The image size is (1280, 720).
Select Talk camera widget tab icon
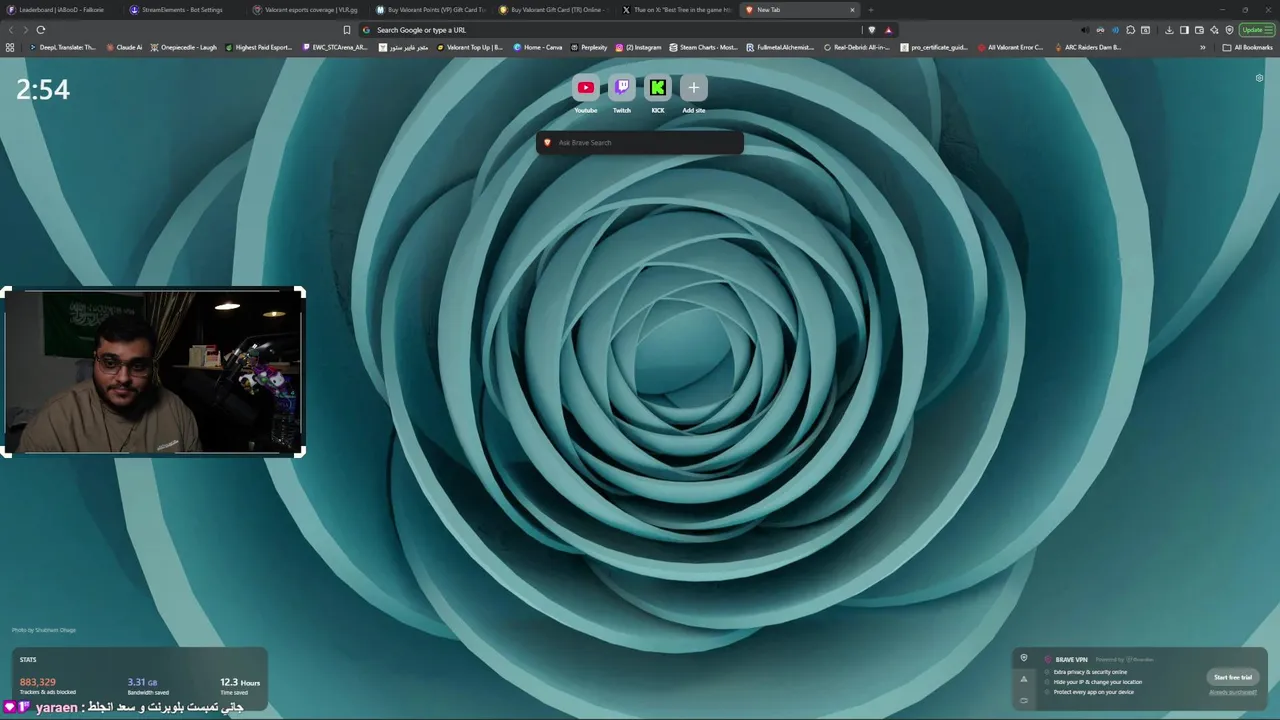pyautogui.click(x=1023, y=700)
